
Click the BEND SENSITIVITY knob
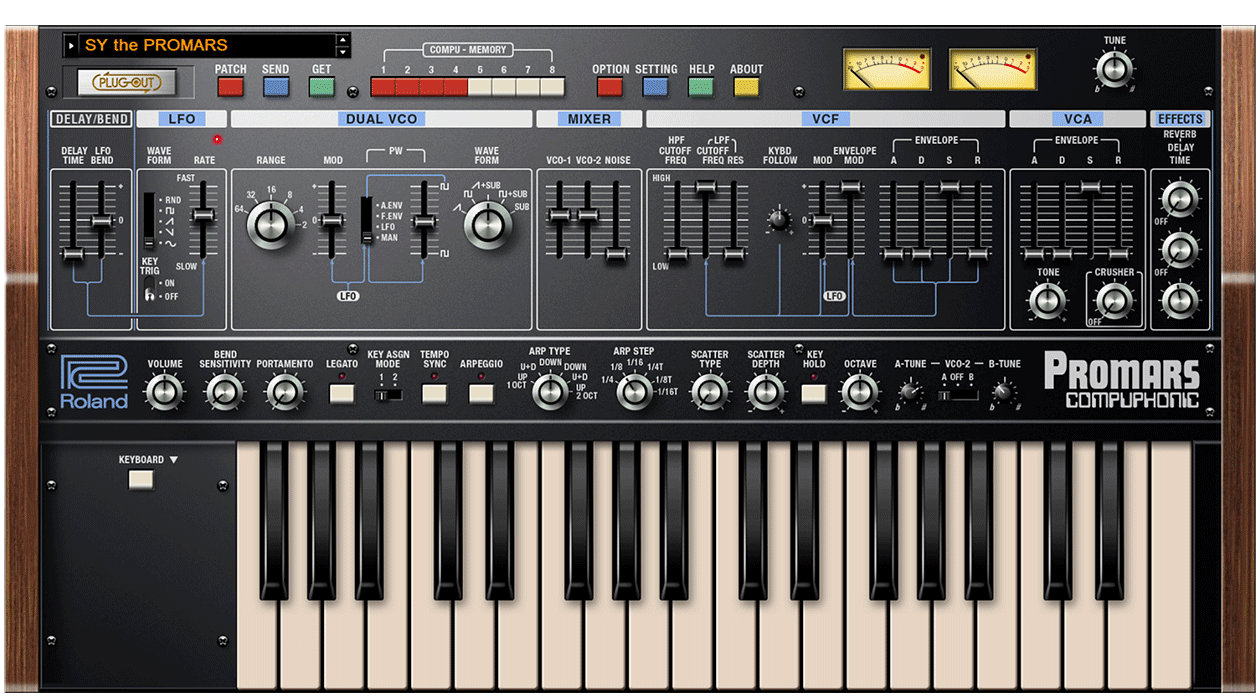[225, 392]
